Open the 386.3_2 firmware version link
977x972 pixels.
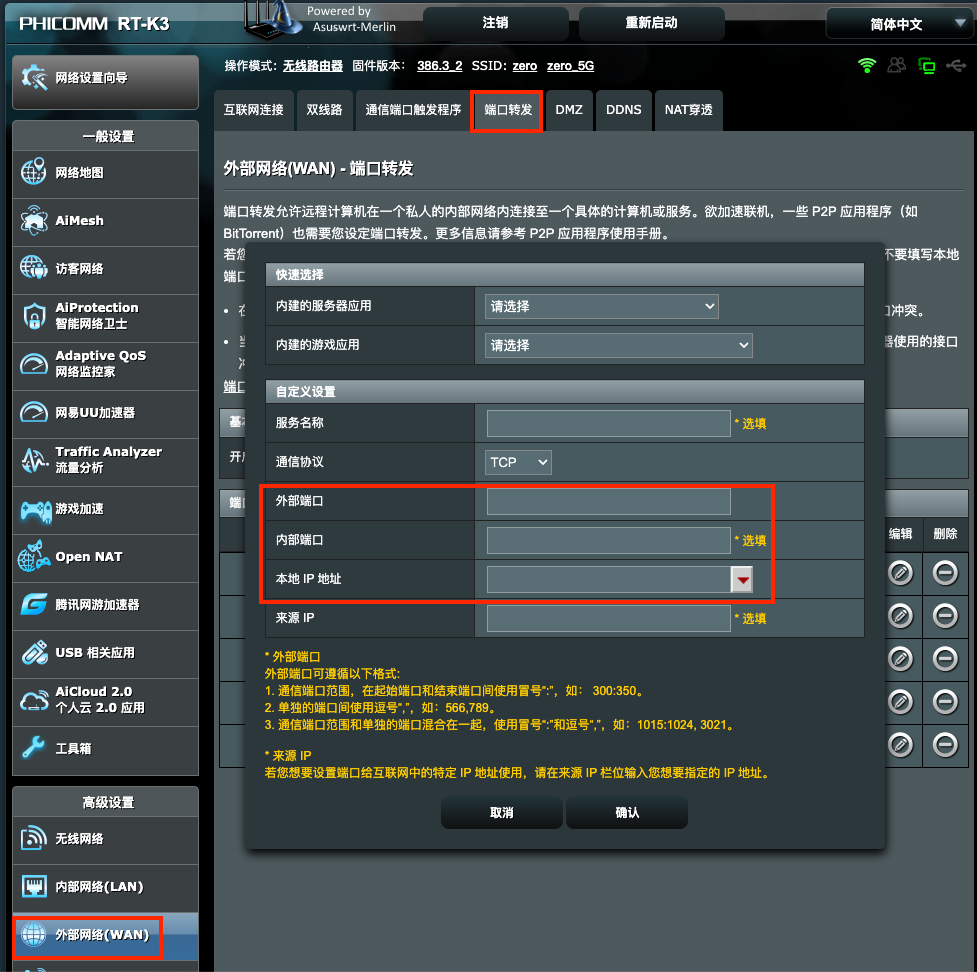pos(440,66)
